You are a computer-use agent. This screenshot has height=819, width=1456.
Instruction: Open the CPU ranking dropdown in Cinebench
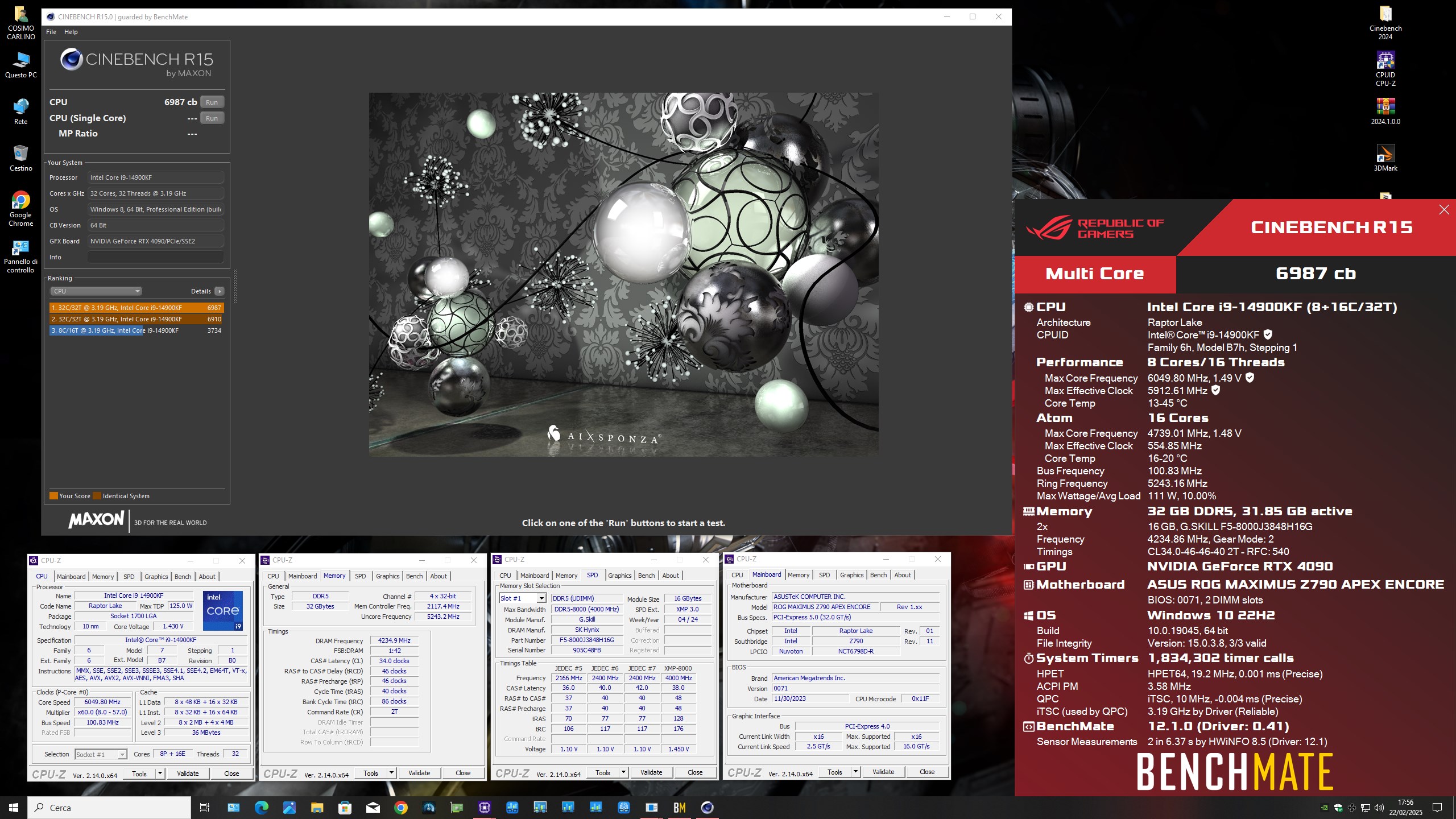click(96, 291)
